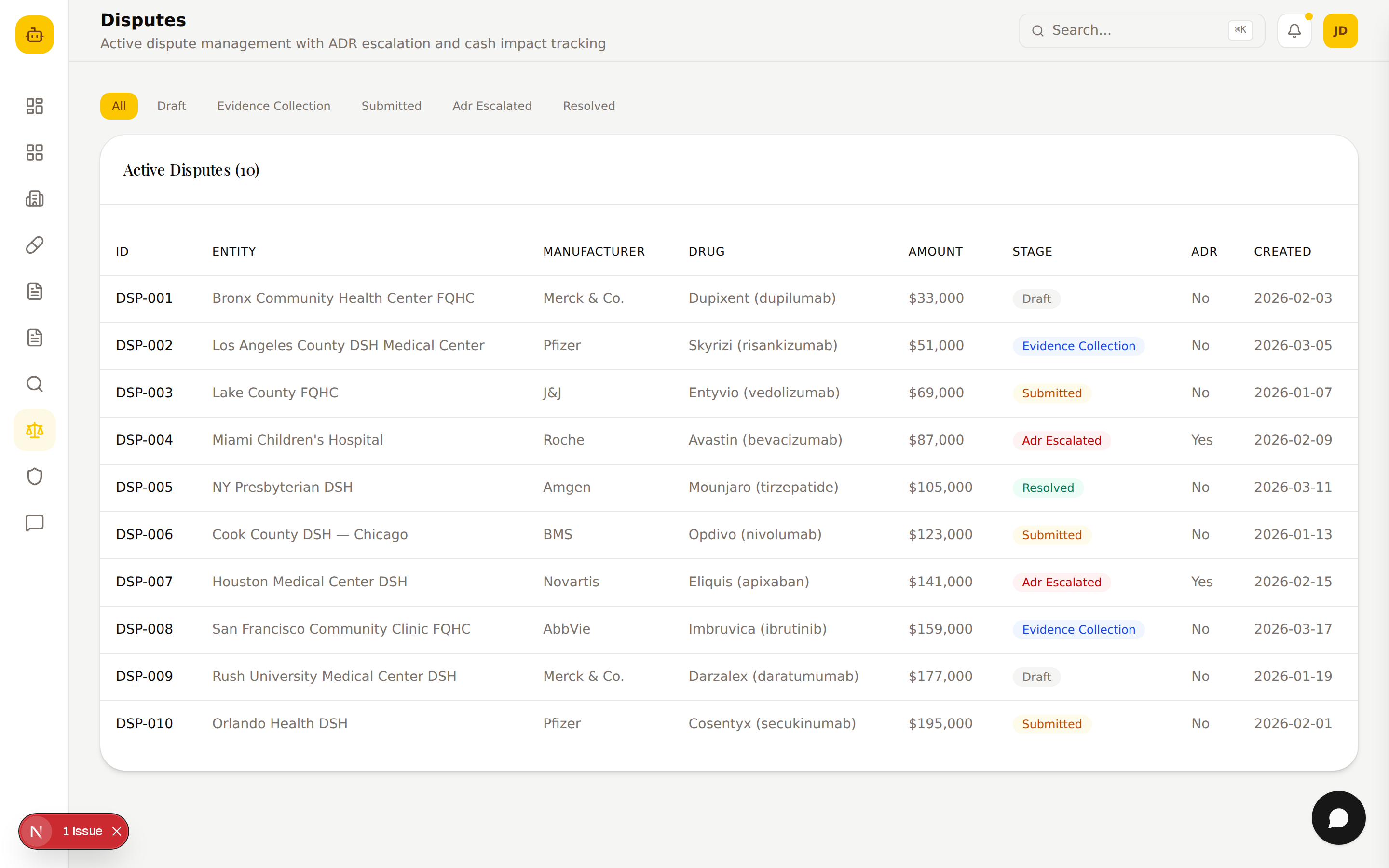This screenshot has height=868, width=1389.
Task: Open the 1 Issue indicator
Action: pos(82,831)
